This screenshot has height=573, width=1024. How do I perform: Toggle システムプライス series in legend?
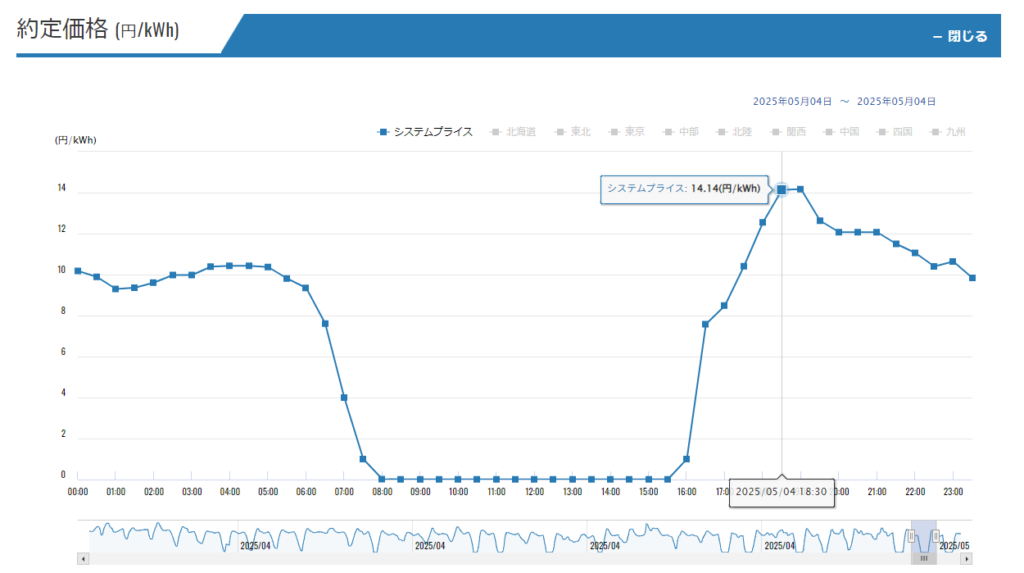tap(425, 132)
